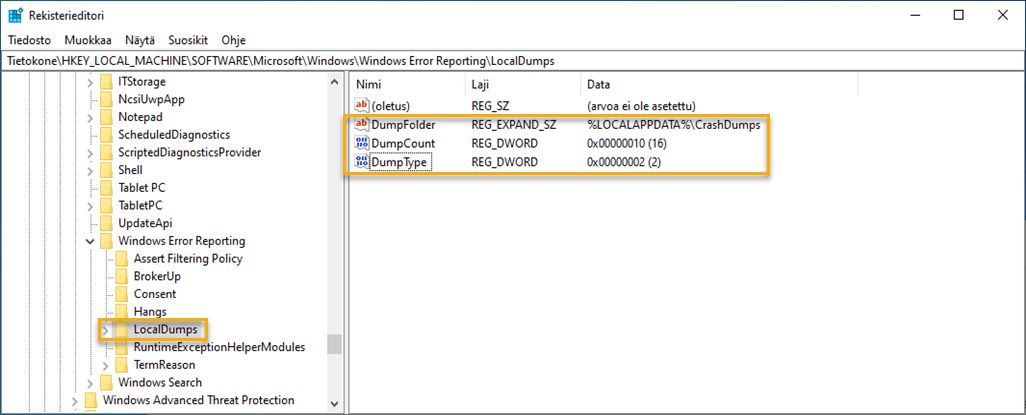Viewport: 1026px width, 415px height.
Task: Expand the ITStorage key
Action: [x=90, y=82]
